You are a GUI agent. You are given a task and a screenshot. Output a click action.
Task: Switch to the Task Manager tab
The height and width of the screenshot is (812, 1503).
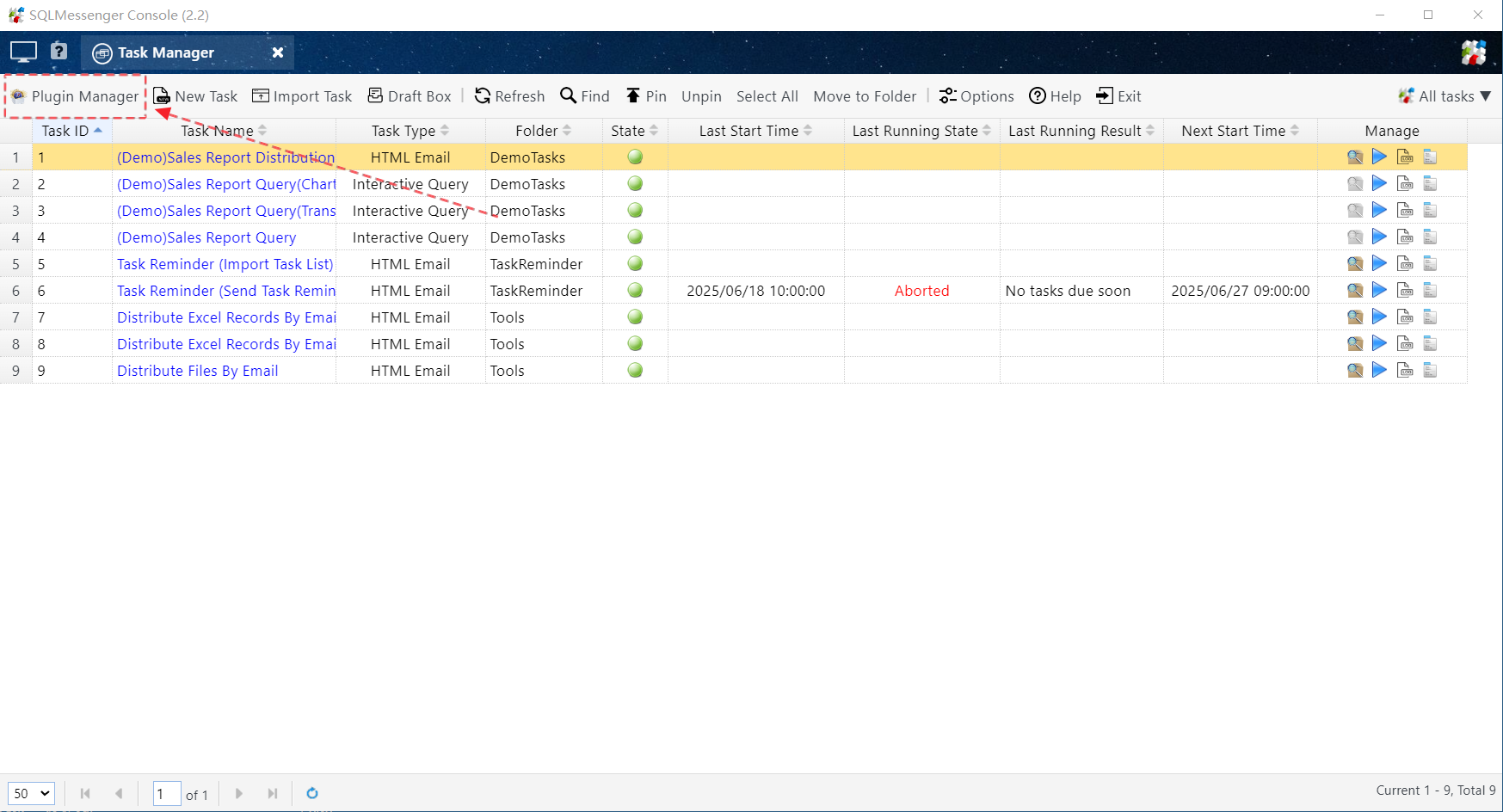coord(165,52)
